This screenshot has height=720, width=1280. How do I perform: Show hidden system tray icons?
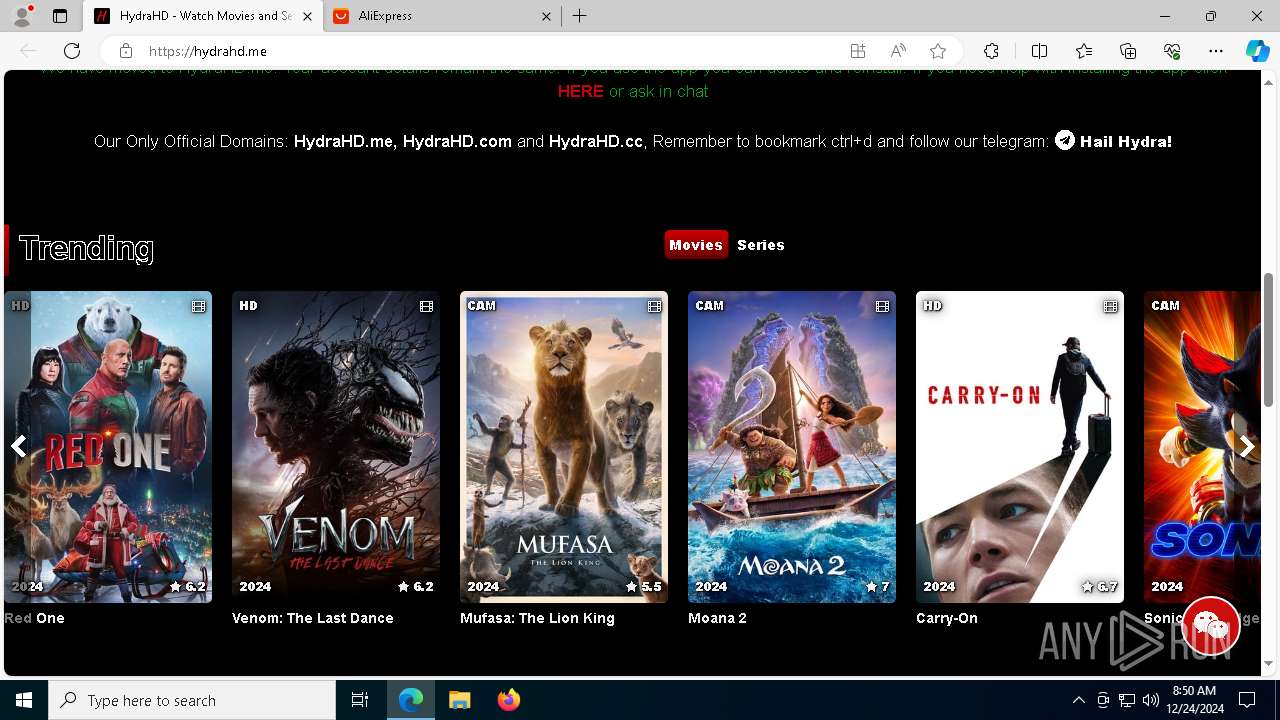(1078, 700)
